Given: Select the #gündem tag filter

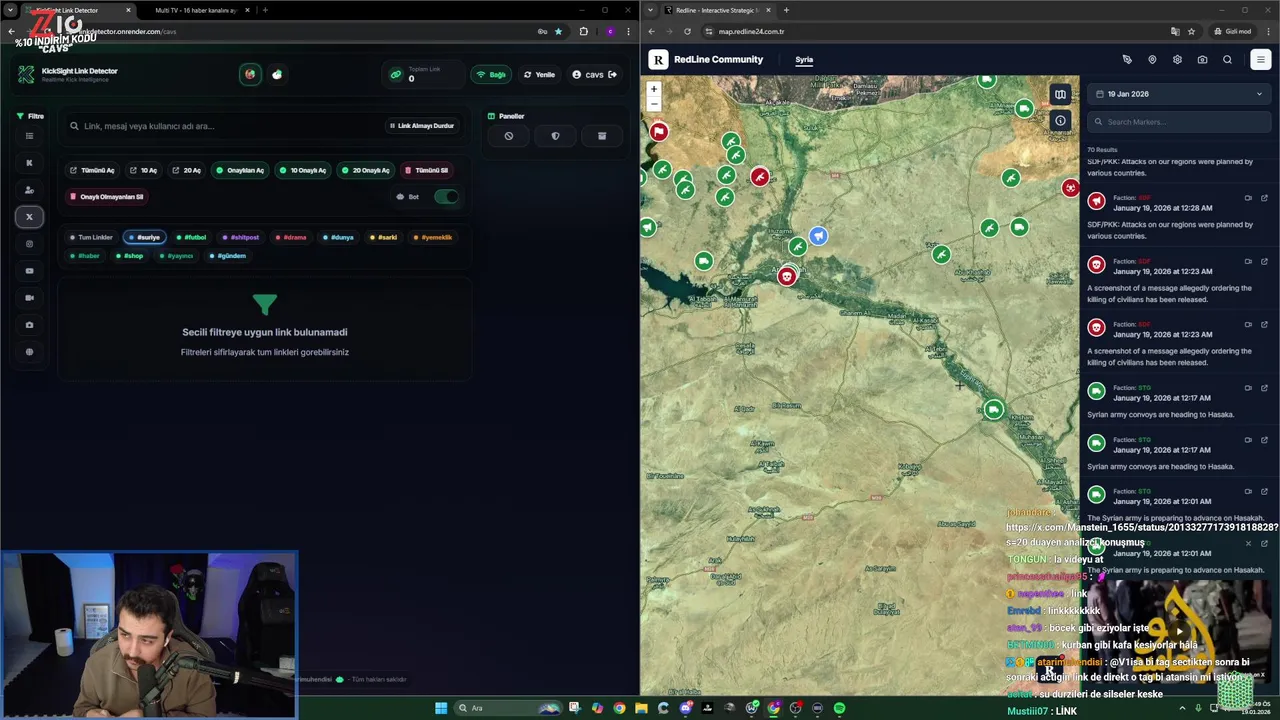Looking at the screenshot, I should tap(228, 256).
